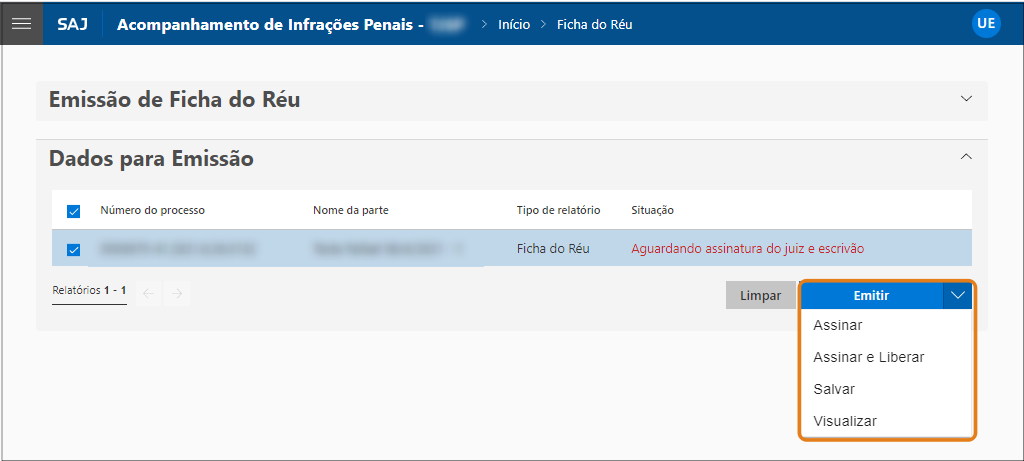Open the UE user avatar menu

coord(986,24)
